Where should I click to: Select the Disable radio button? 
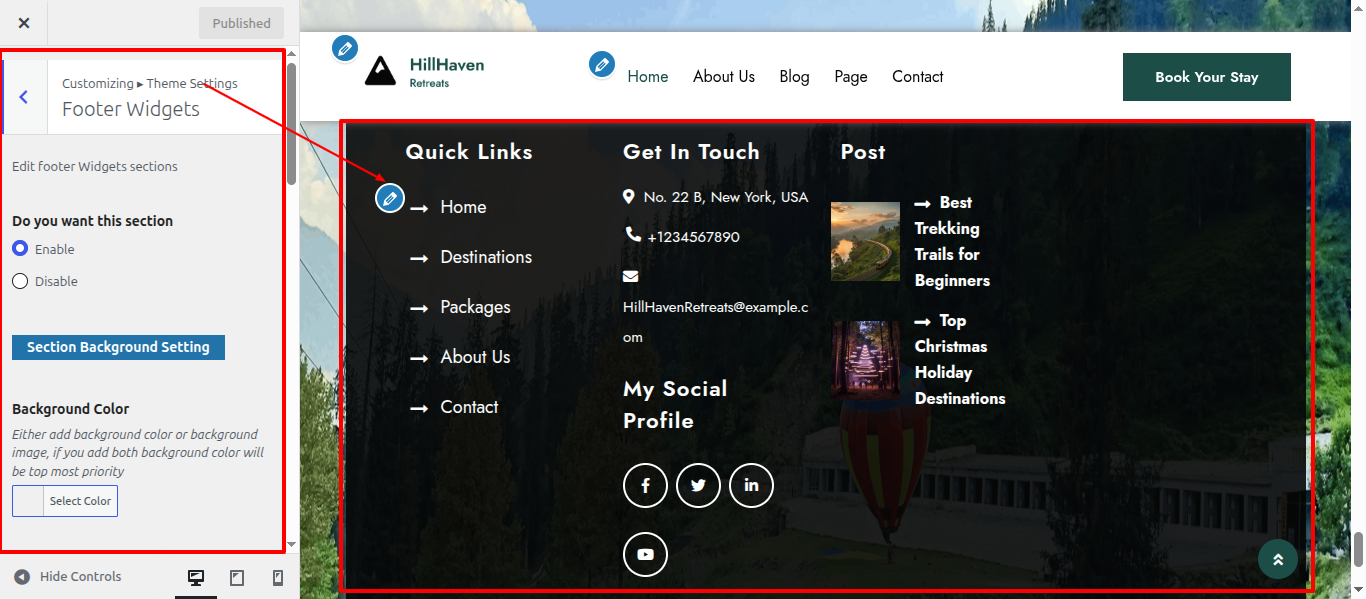(x=20, y=281)
